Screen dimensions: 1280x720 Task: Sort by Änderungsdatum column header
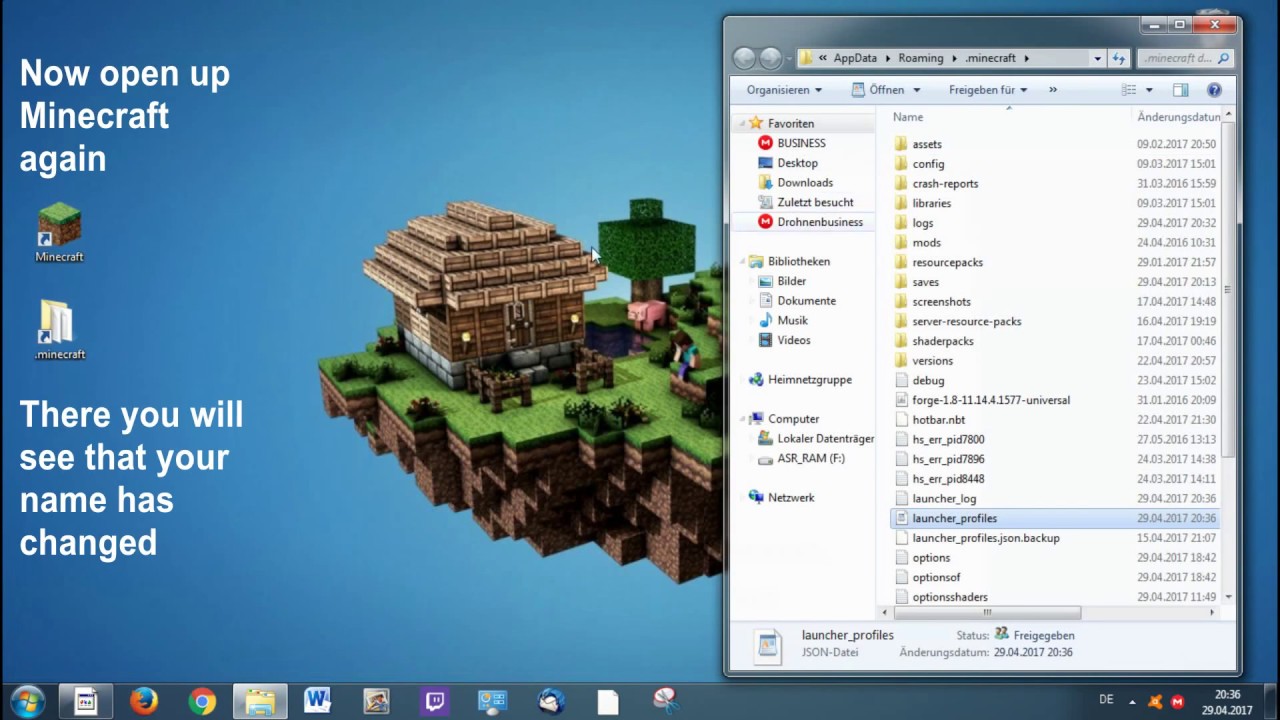click(x=1177, y=117)
